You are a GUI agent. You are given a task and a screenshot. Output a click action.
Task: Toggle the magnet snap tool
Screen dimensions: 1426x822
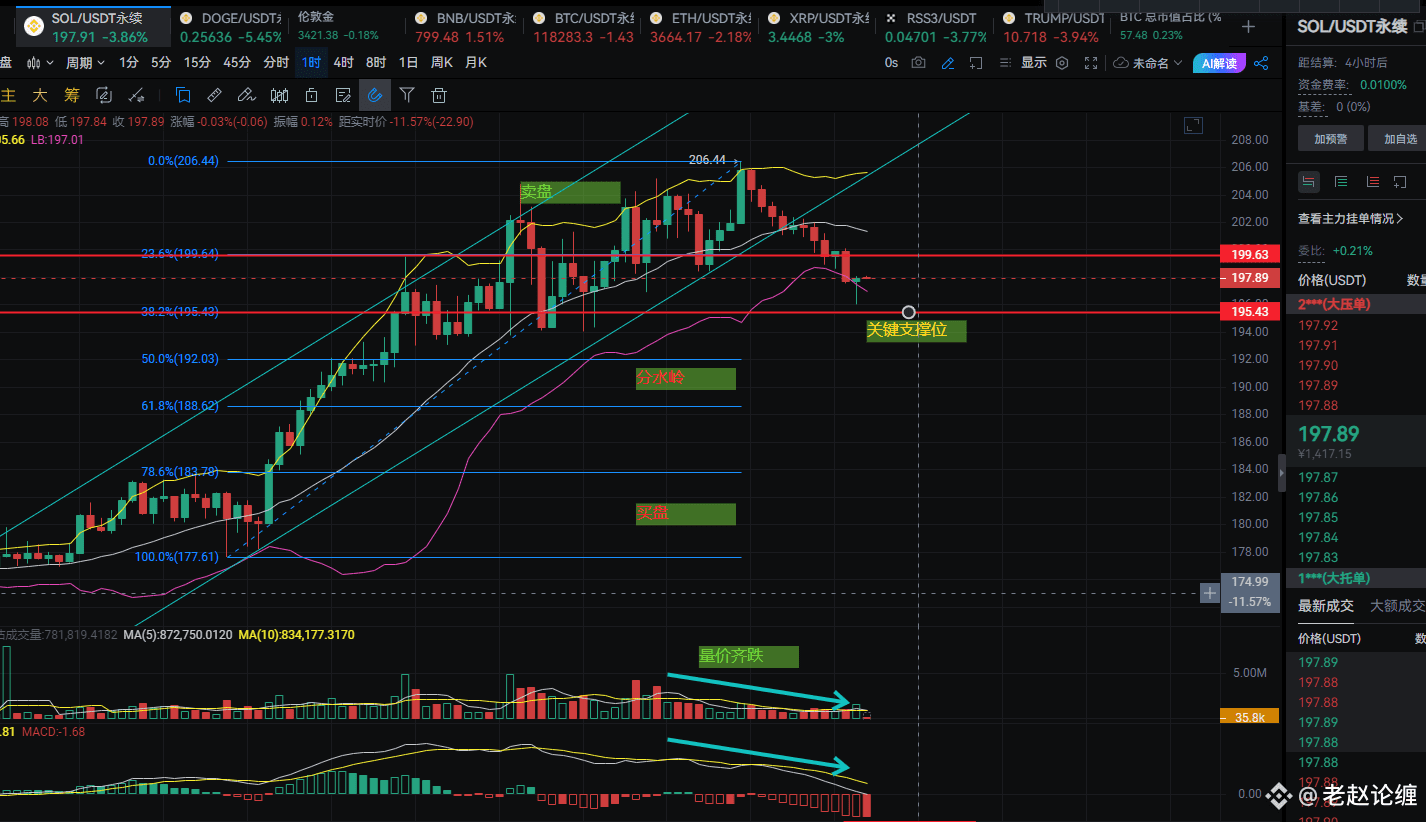(x=375, y=96)
